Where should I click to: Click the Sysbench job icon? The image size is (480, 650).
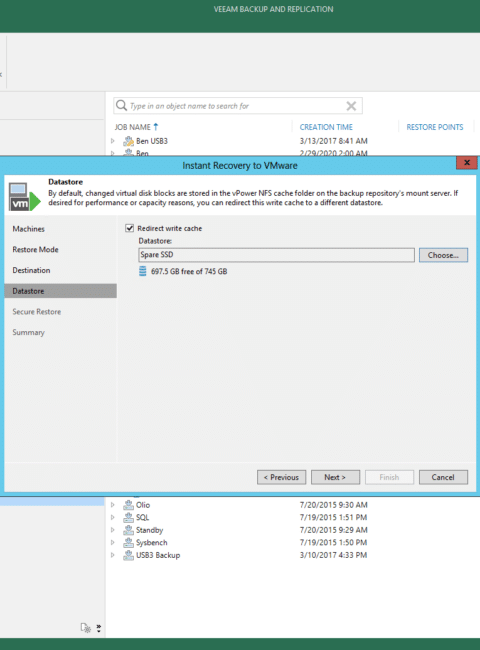pos(128,542)
